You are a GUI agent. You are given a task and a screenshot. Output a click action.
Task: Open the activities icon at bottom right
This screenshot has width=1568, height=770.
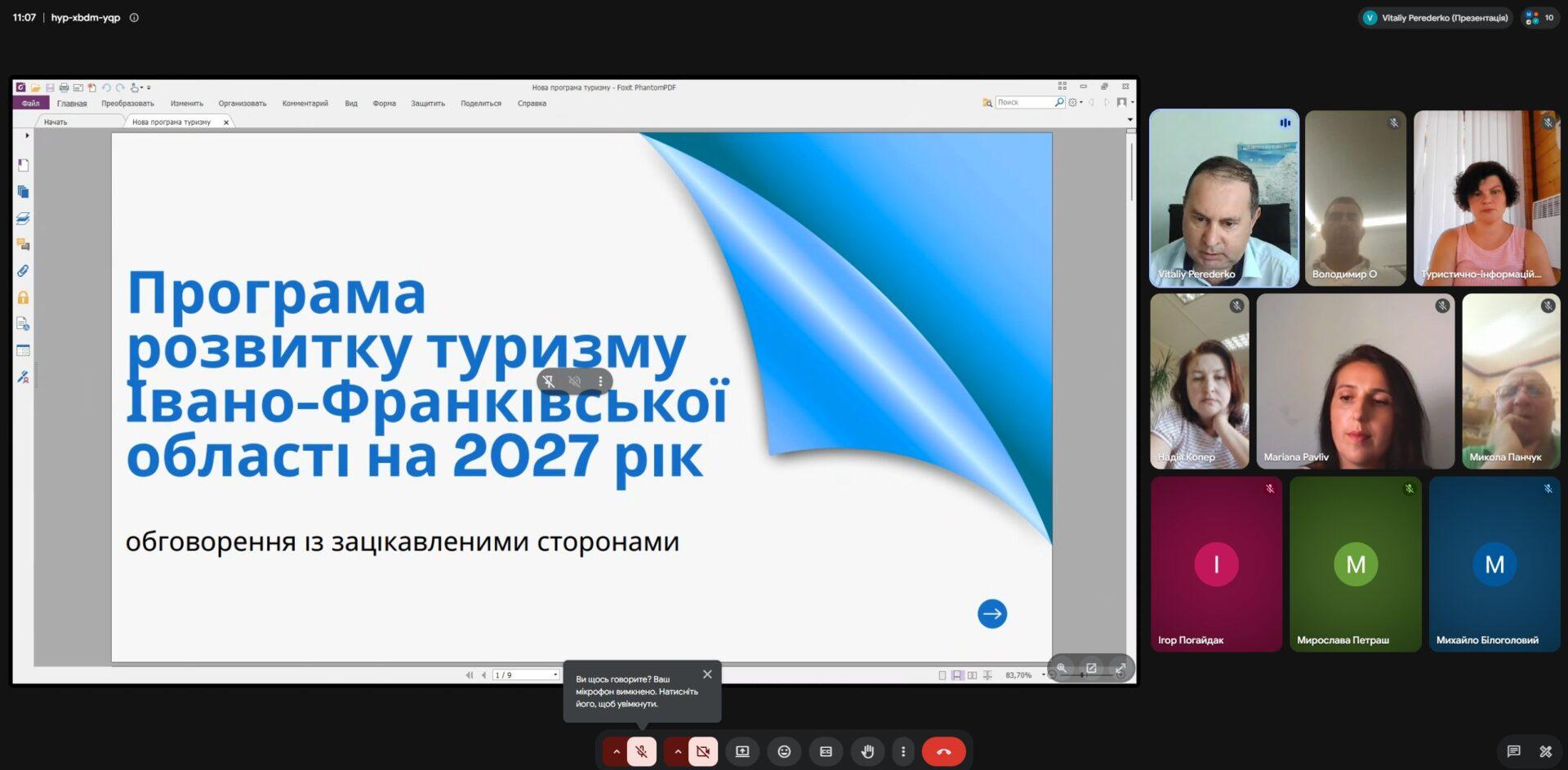pyautogui.click(x=1545, y=751)
